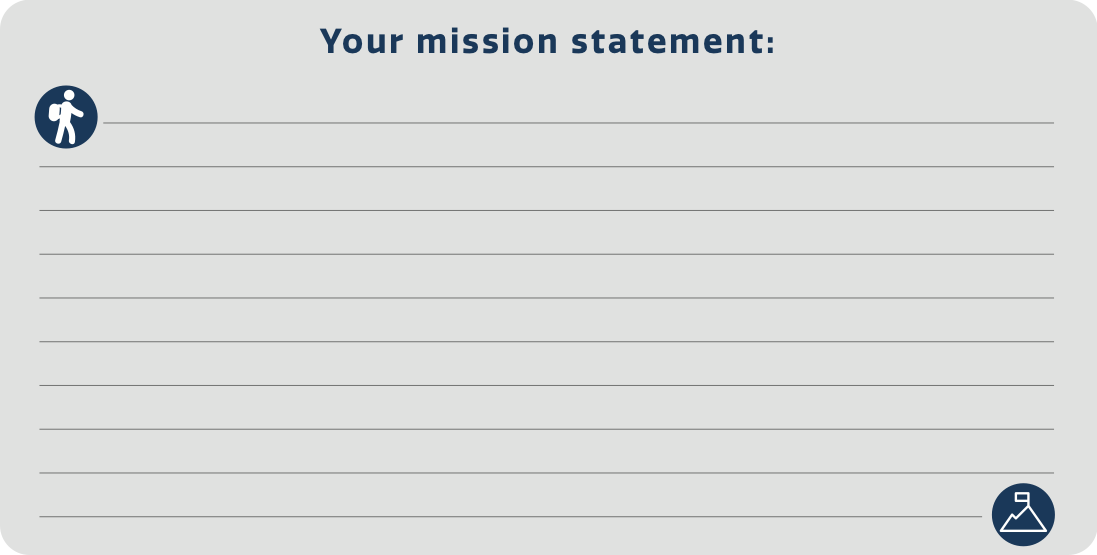Click the writing line beside the hiker icon
This screenshot has height=555, width=1097.
[x=579, y=123]
